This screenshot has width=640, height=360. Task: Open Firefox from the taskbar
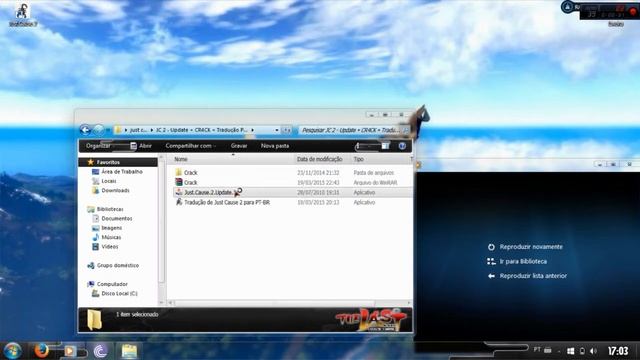41,351
